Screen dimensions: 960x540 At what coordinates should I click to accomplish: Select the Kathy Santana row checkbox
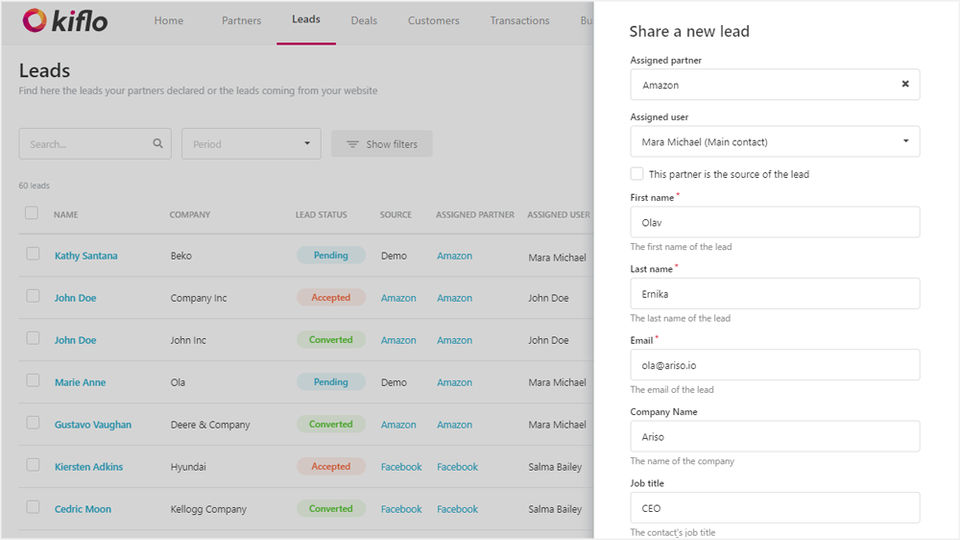(33, 254)
